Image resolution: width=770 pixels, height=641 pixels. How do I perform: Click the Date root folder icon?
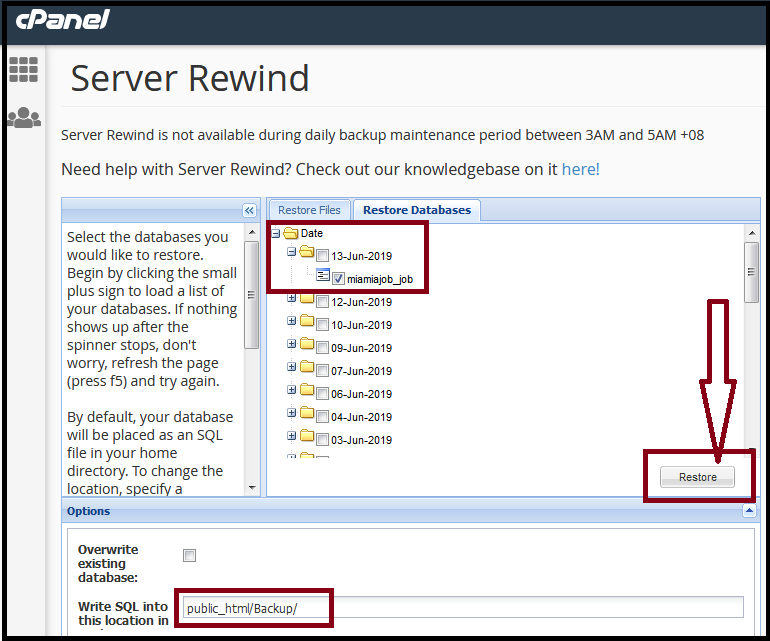[291, 233]
